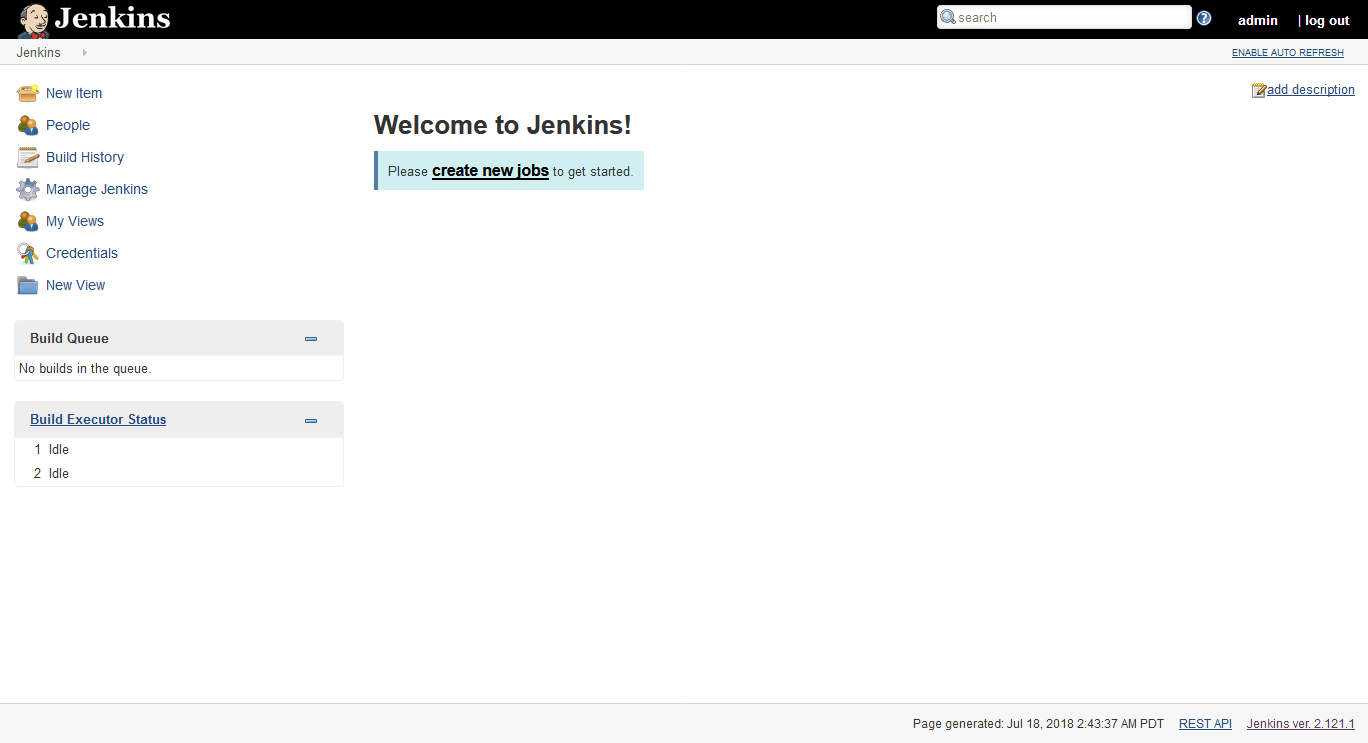The image size is (1368, 743).
Task: Select My Views in sidebar
Action: point(75,221)
